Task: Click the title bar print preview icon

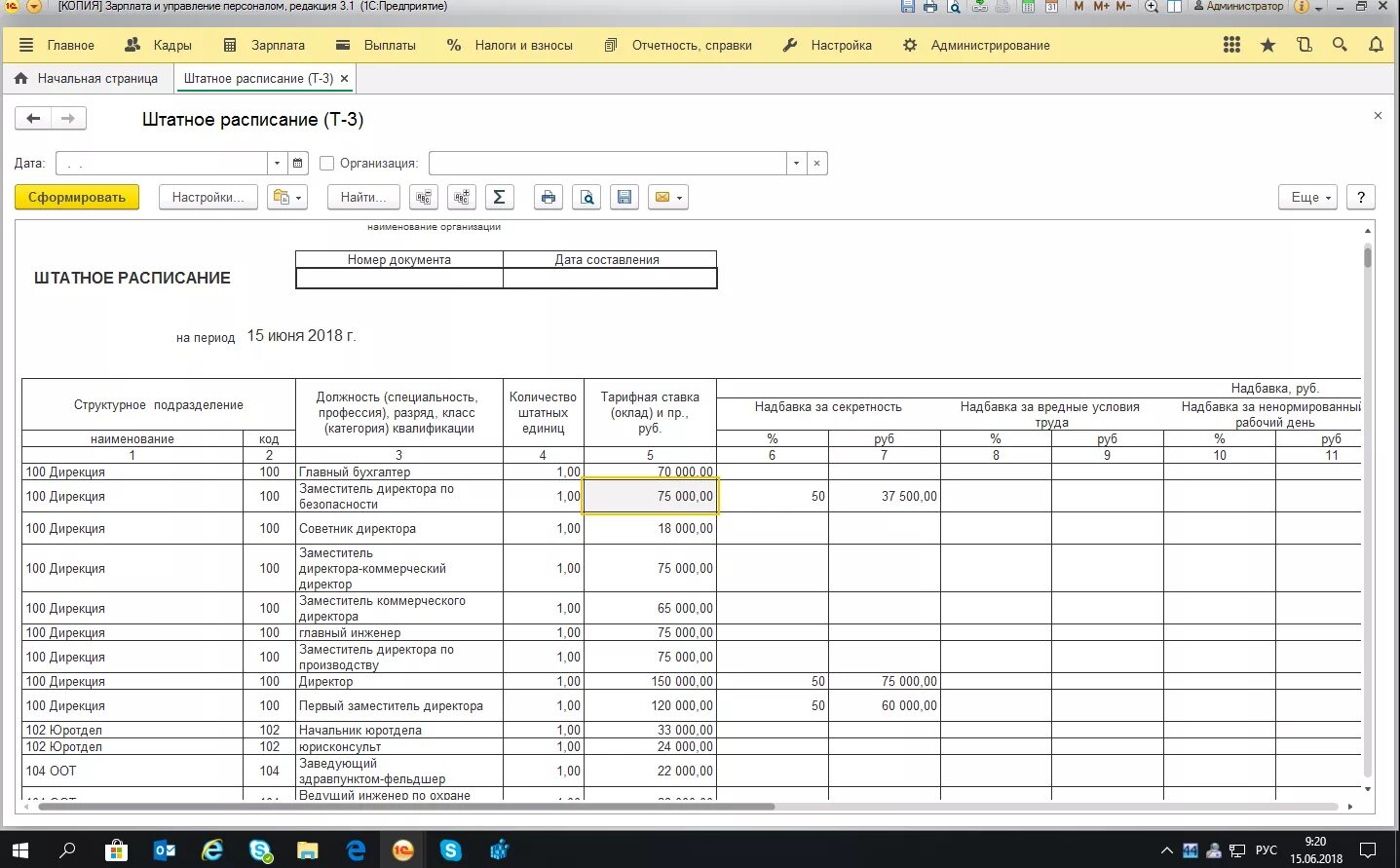Action: (954, 6)
